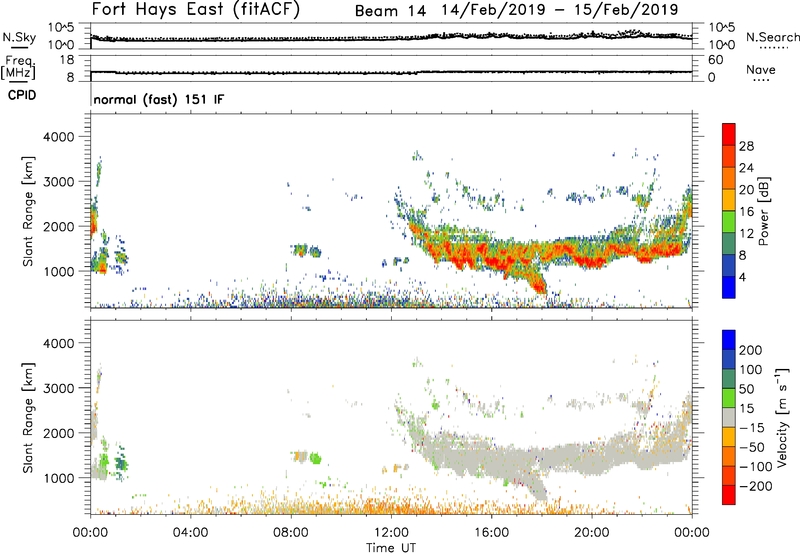This screenshot has height=554, width=800.
Task: Click the Velocity [m s⁻¹] colorbar label
Action: coord(782,417)
